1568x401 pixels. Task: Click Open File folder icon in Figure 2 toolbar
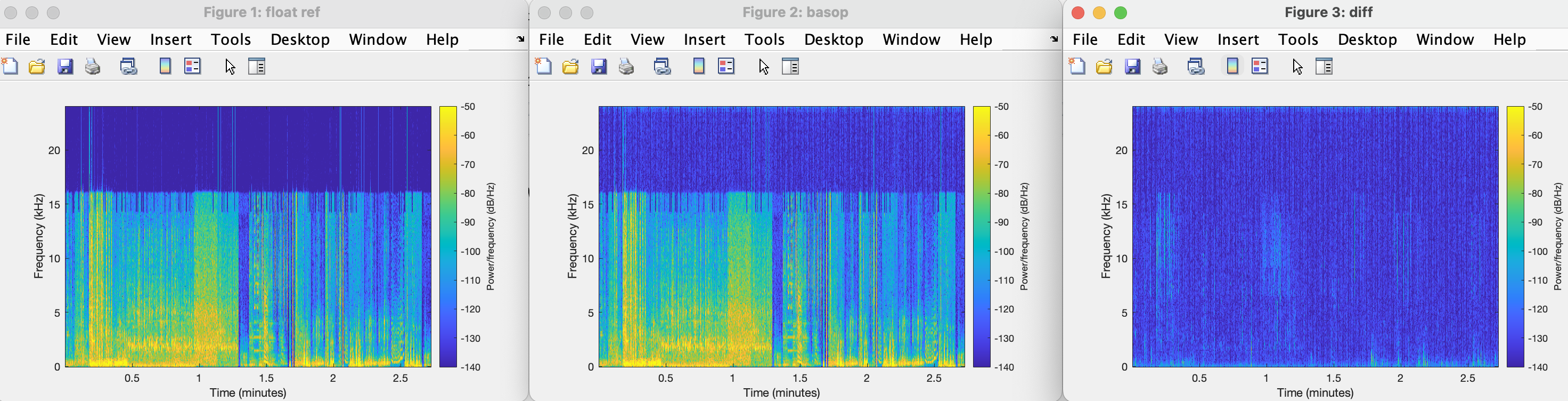[x=570, y=66]
